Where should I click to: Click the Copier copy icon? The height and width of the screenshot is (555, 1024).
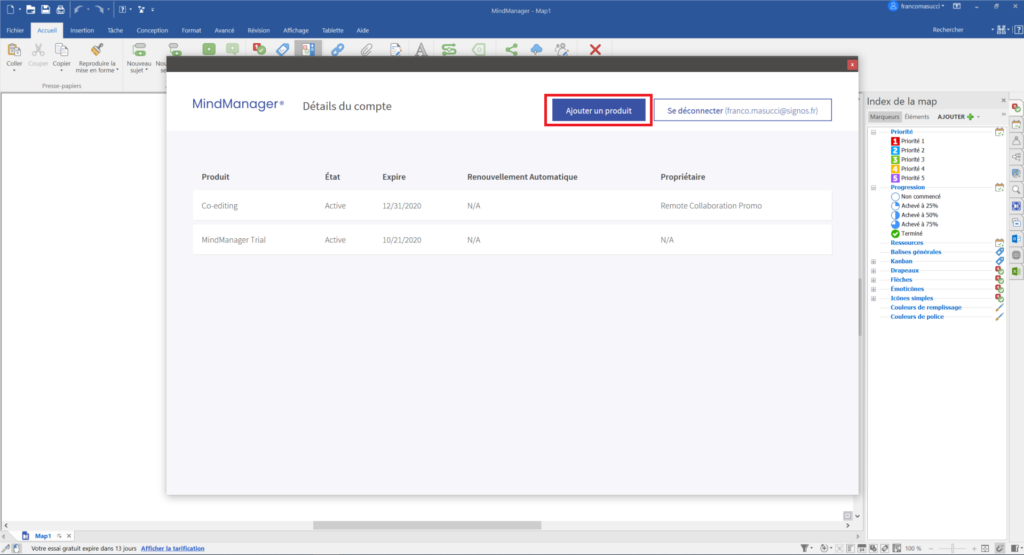tap(61, 50)
